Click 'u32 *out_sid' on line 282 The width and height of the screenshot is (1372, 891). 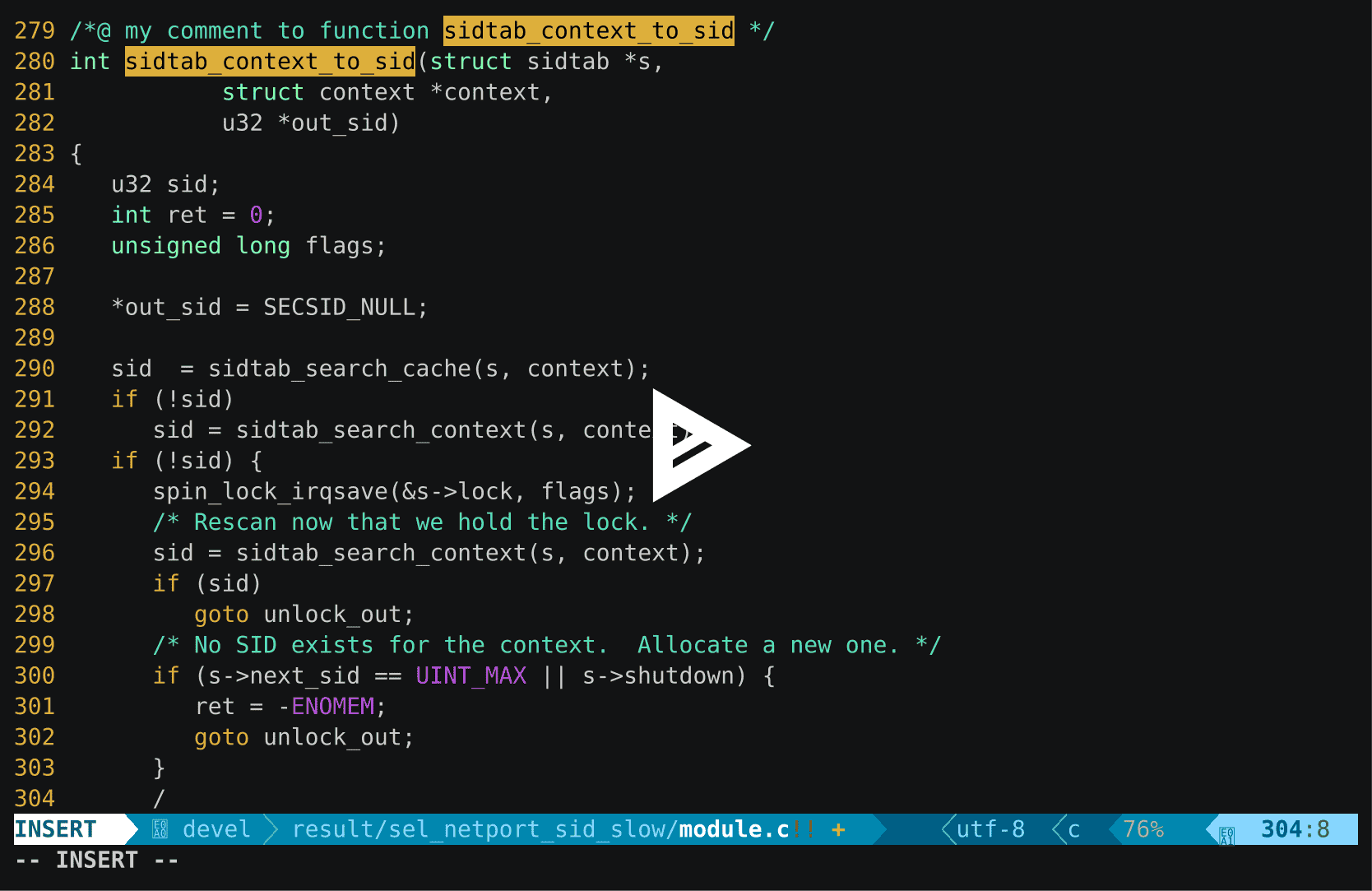point(304,123)
